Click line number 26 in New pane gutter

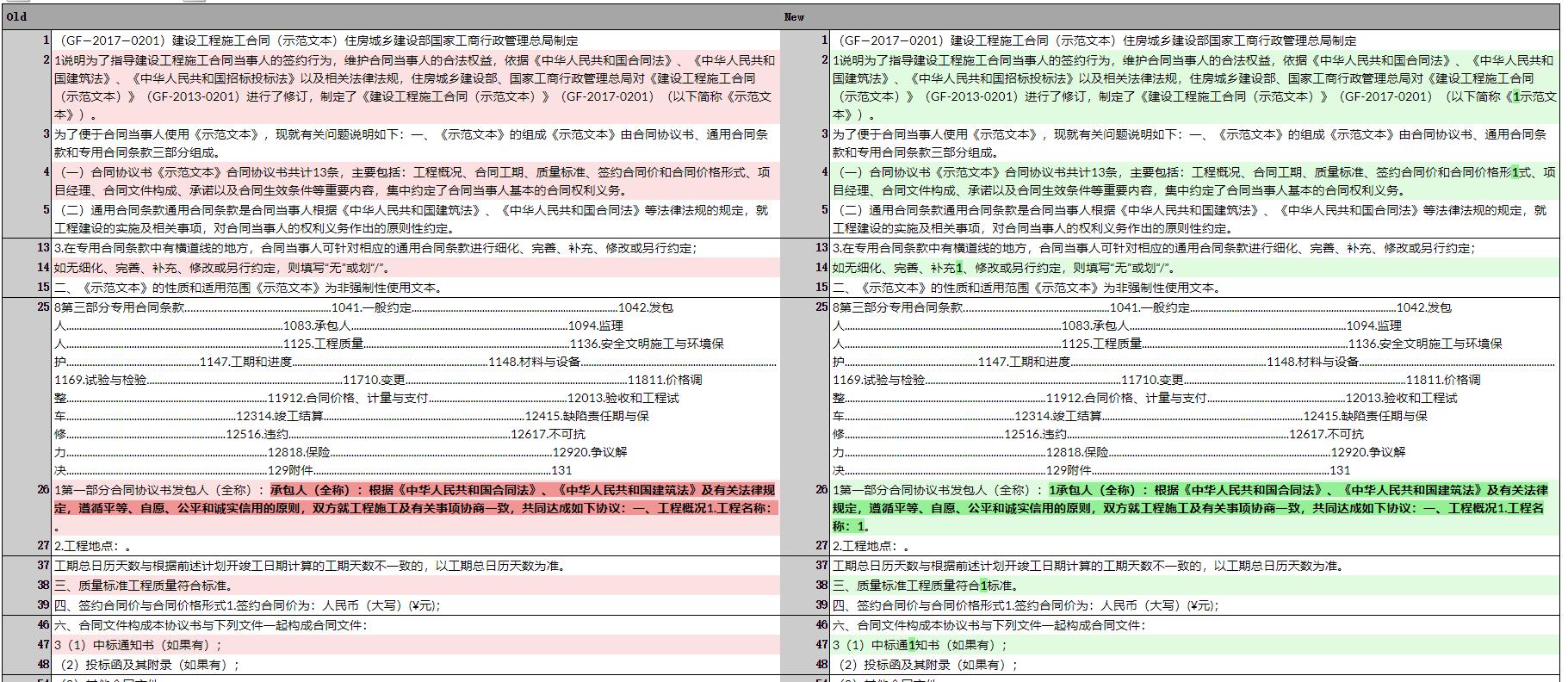point(822,490)
